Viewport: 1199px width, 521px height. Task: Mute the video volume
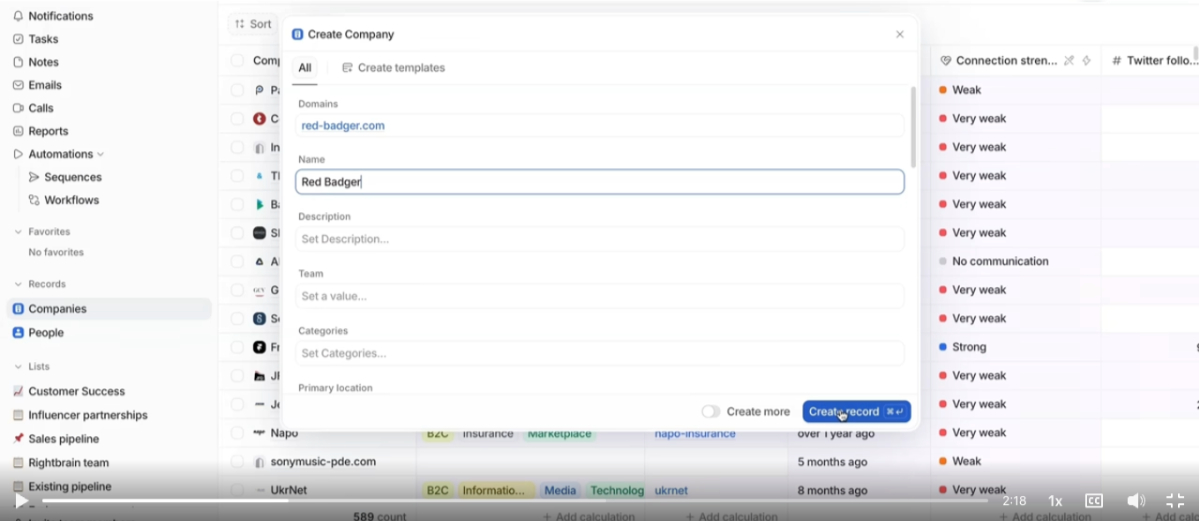click(x=1136, y=501)
